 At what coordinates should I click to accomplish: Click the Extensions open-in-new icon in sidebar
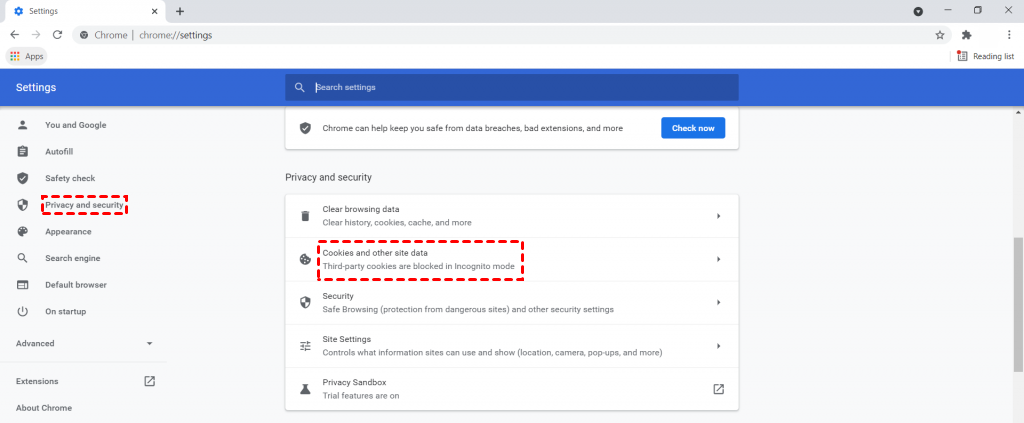(x=150, y=381)
